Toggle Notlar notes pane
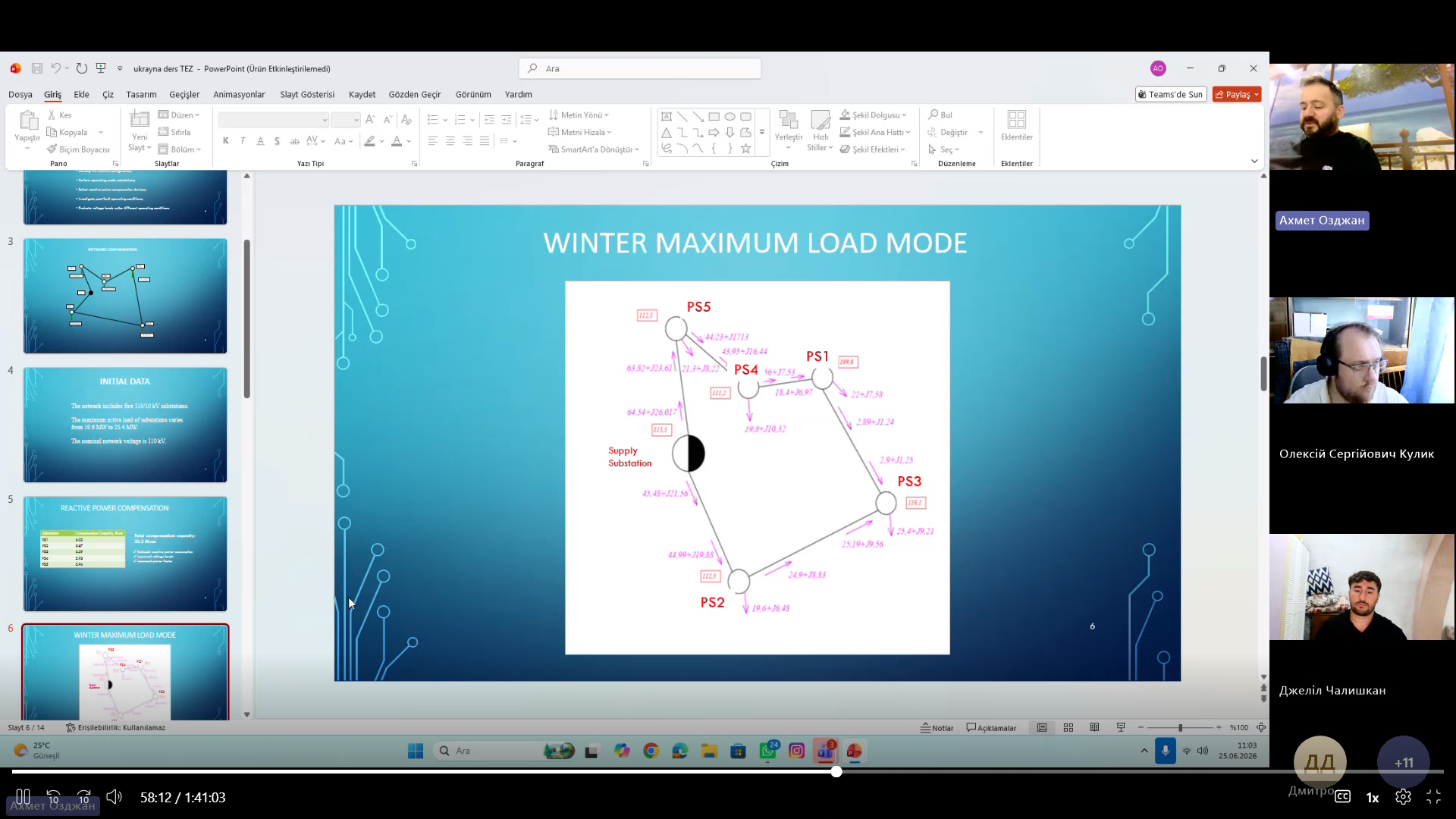 (x=937, y=728)
